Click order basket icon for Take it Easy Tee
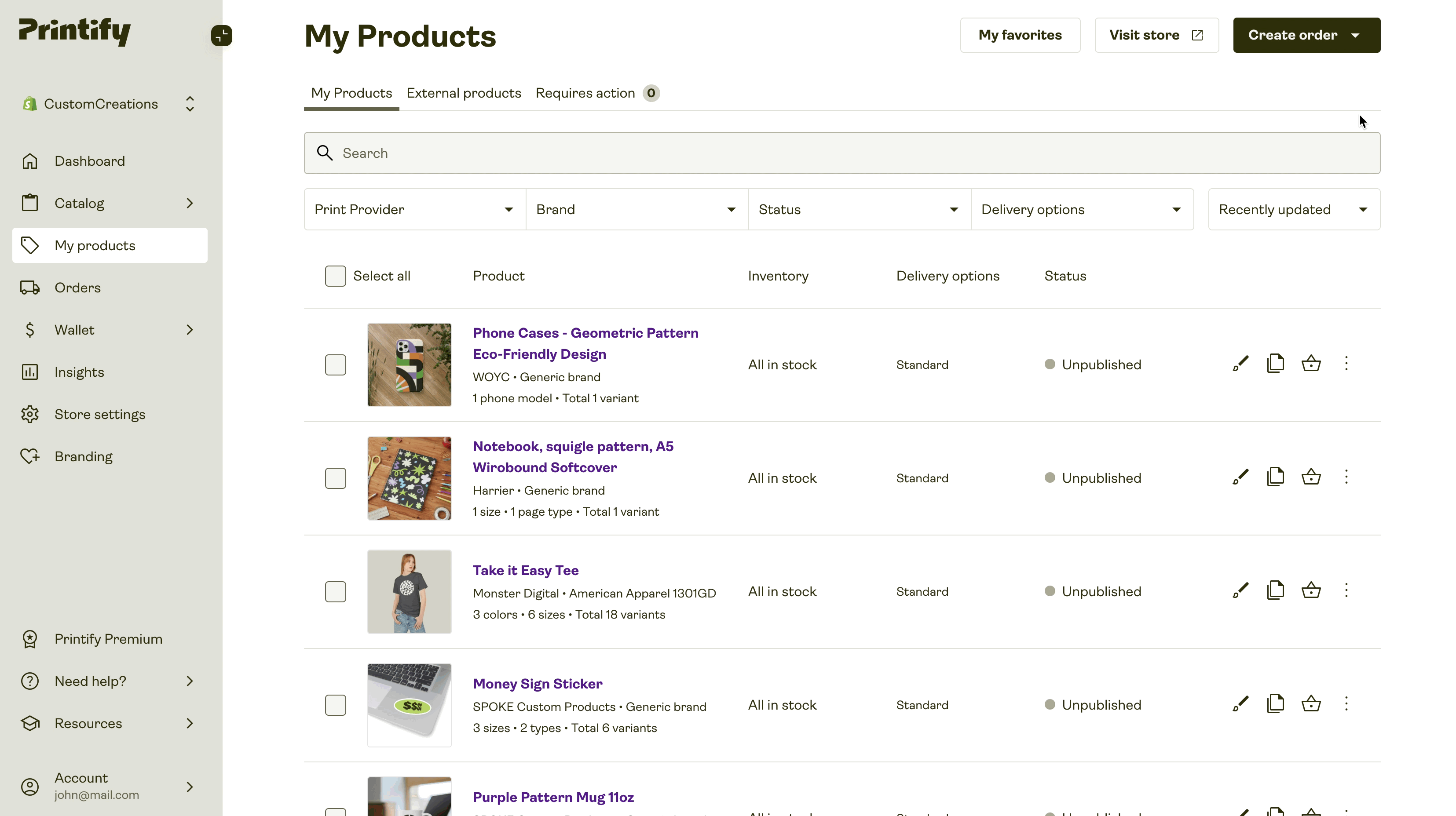1456x816 pixels. pyautogui.click(x=1311, y=590)
